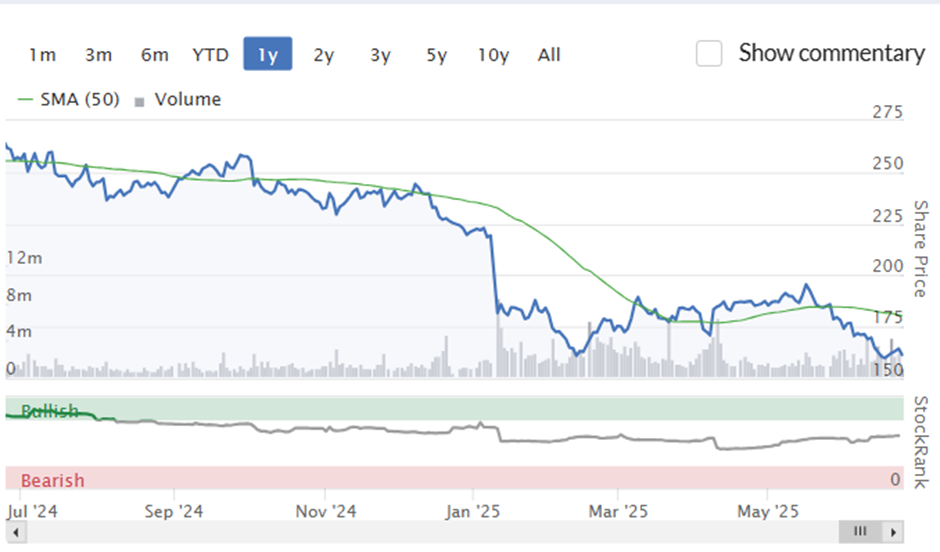Grab the horizontal scrollbar thumb handle
Viewport: 940px width, 552px height.
pyautogui.click(x=860, y=531)
